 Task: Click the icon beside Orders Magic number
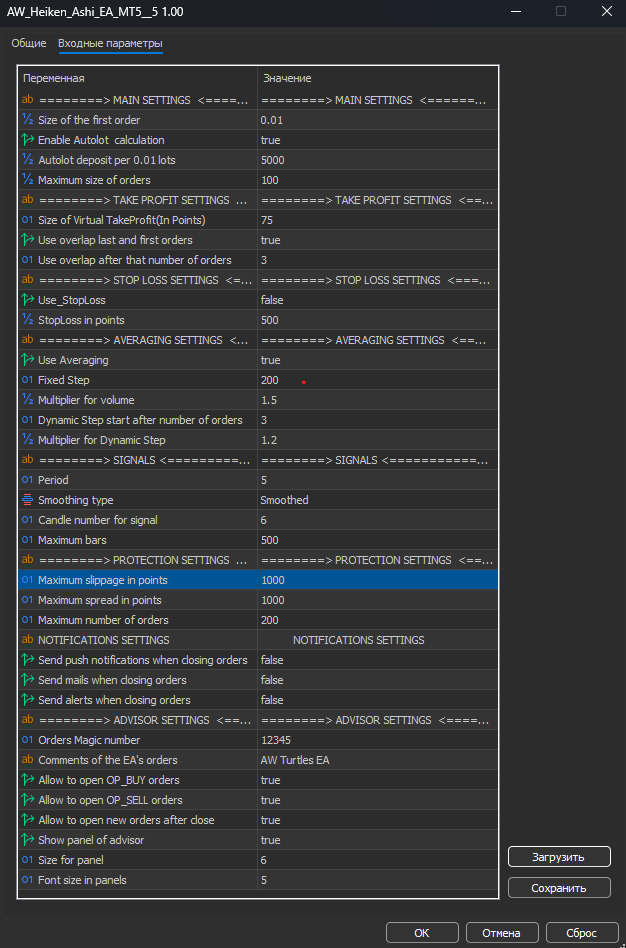pos(27,740)
